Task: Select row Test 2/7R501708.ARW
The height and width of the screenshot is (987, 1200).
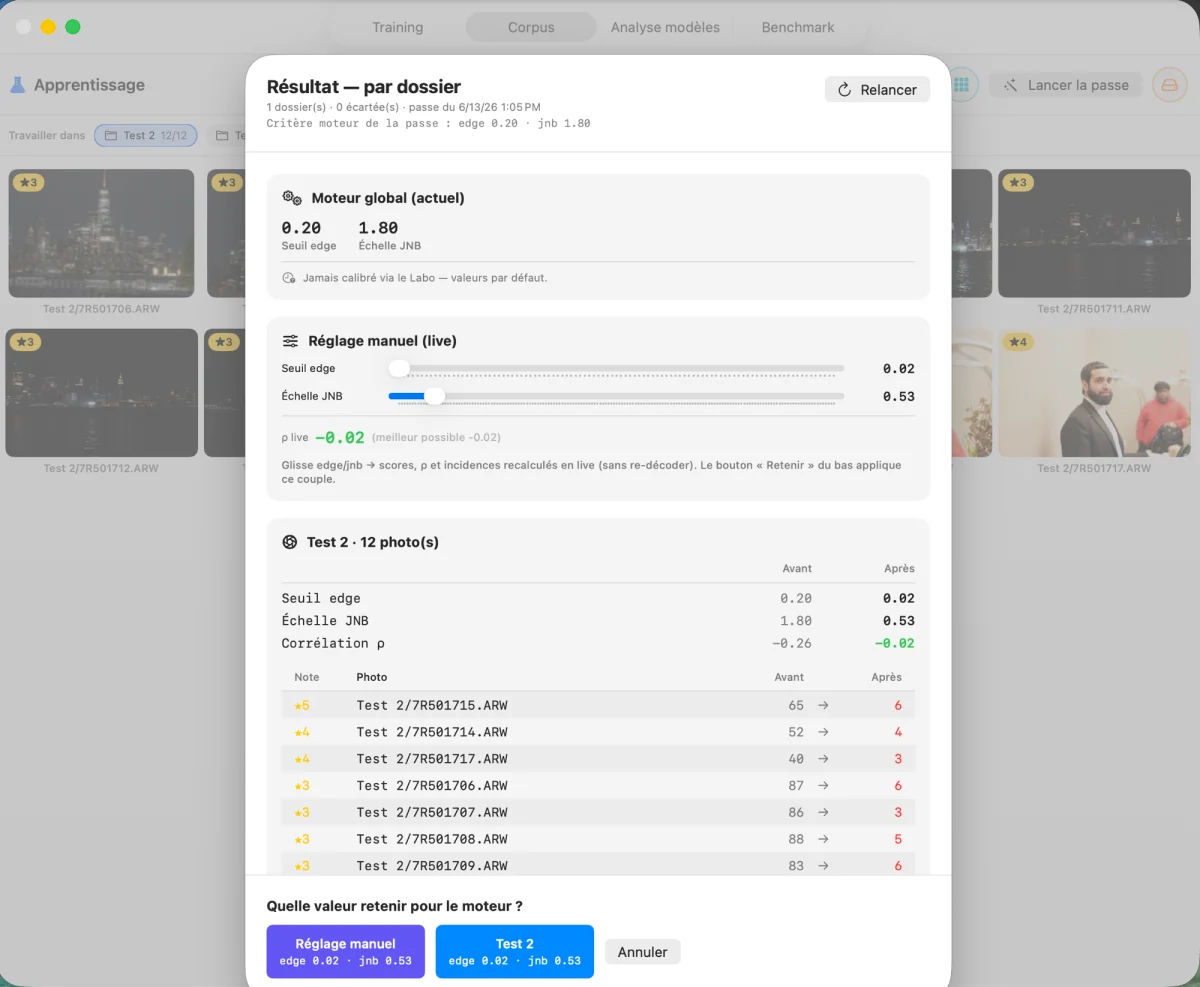Action: tap(598, 839)
